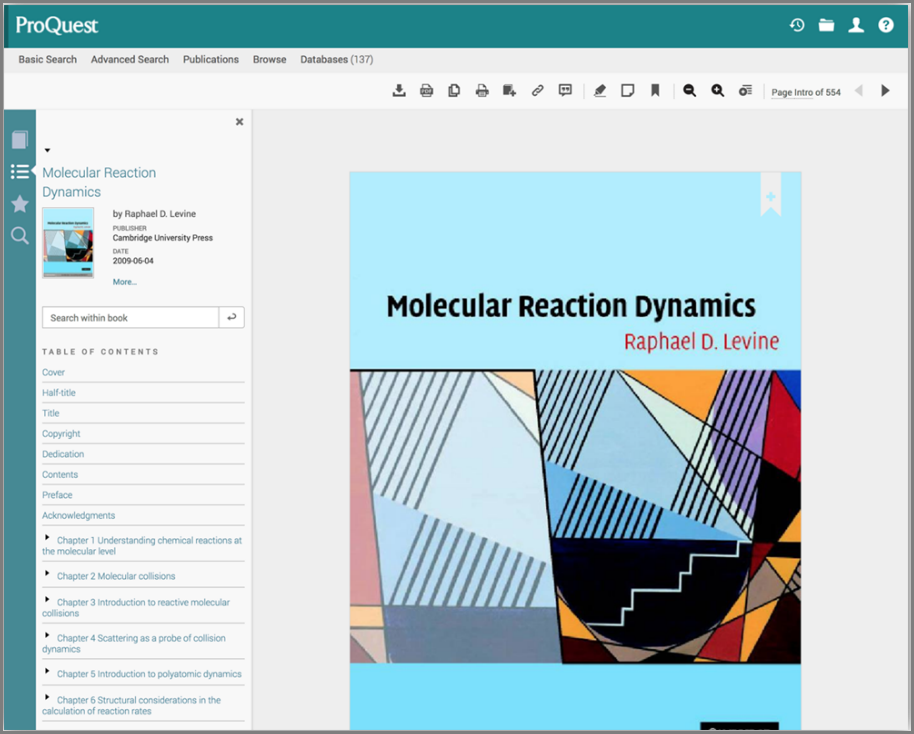The height and width of the screenshot is (734, 914).
Task: Select the highlighter annotation tool
Action: click(x=600, y=90)
